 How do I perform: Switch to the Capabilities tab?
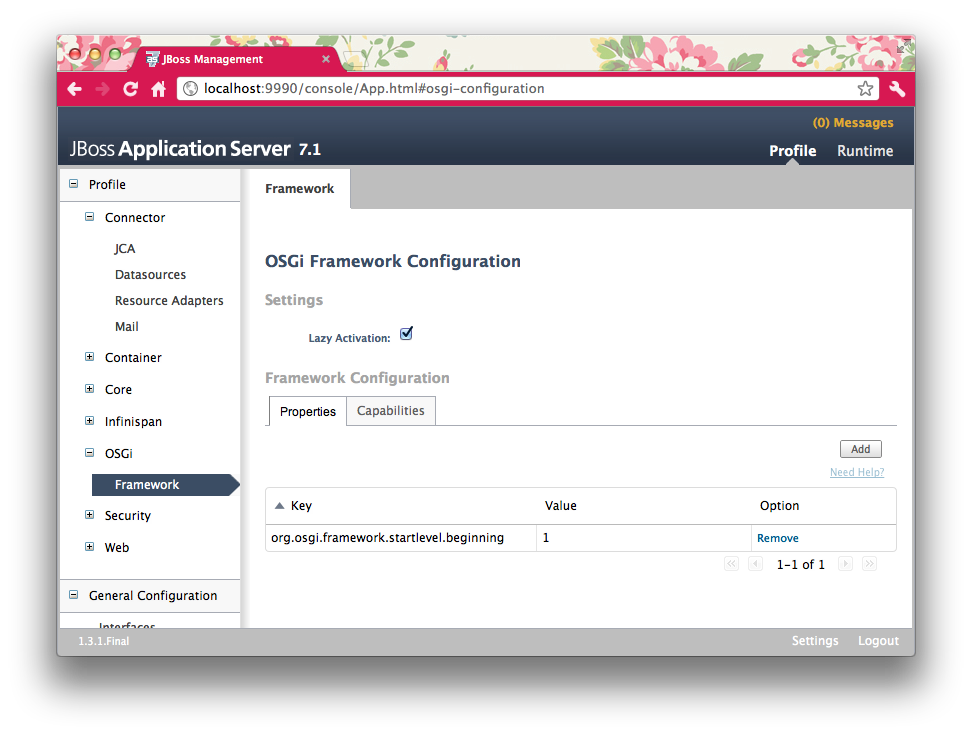pyautogui.click(x=391, y=411)
